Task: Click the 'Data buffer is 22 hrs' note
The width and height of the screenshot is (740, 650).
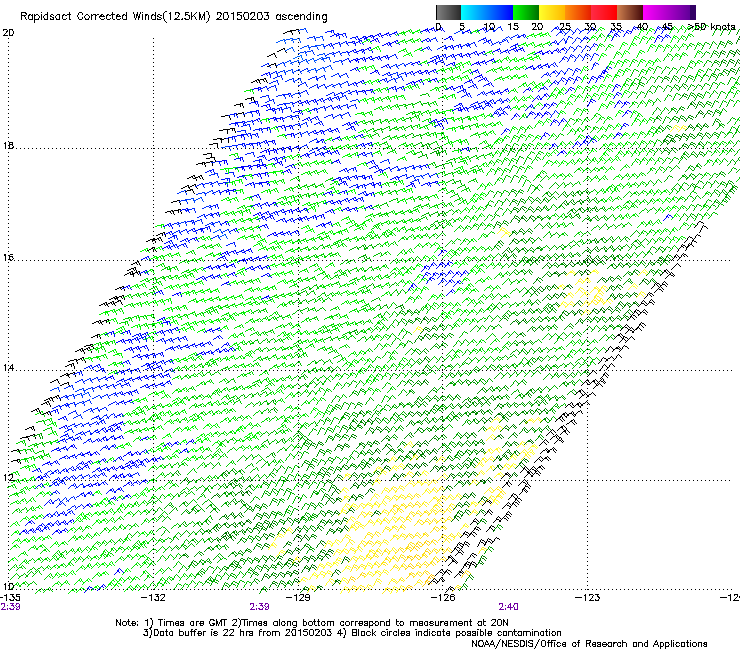Action: click(239, 633)
